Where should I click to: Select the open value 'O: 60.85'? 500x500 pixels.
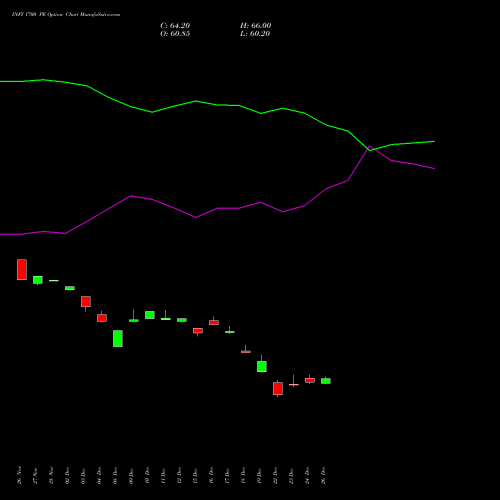click(x=175, y=34)
